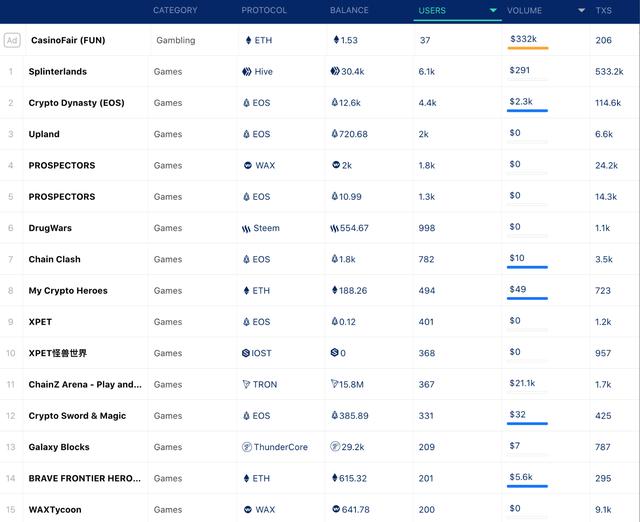Click the ETH protocol icon for My Crypto Heroes
Viewport: 640px width, 522px height.
pyautogui.click(x=246, y=291)
